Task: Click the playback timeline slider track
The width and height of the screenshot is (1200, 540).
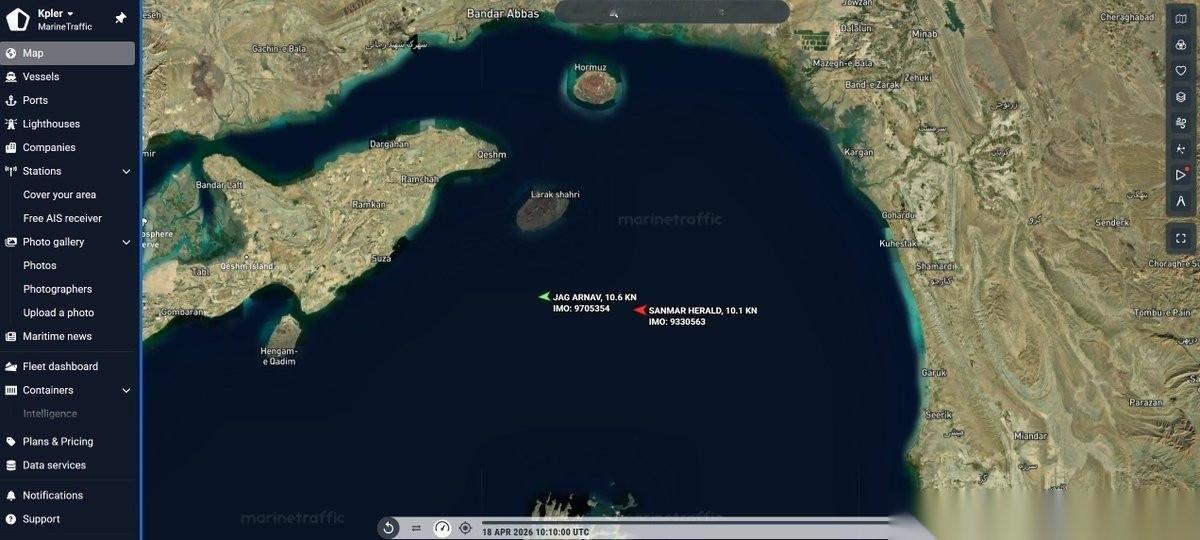Action: pyautogui.click(x=686, y=520)
